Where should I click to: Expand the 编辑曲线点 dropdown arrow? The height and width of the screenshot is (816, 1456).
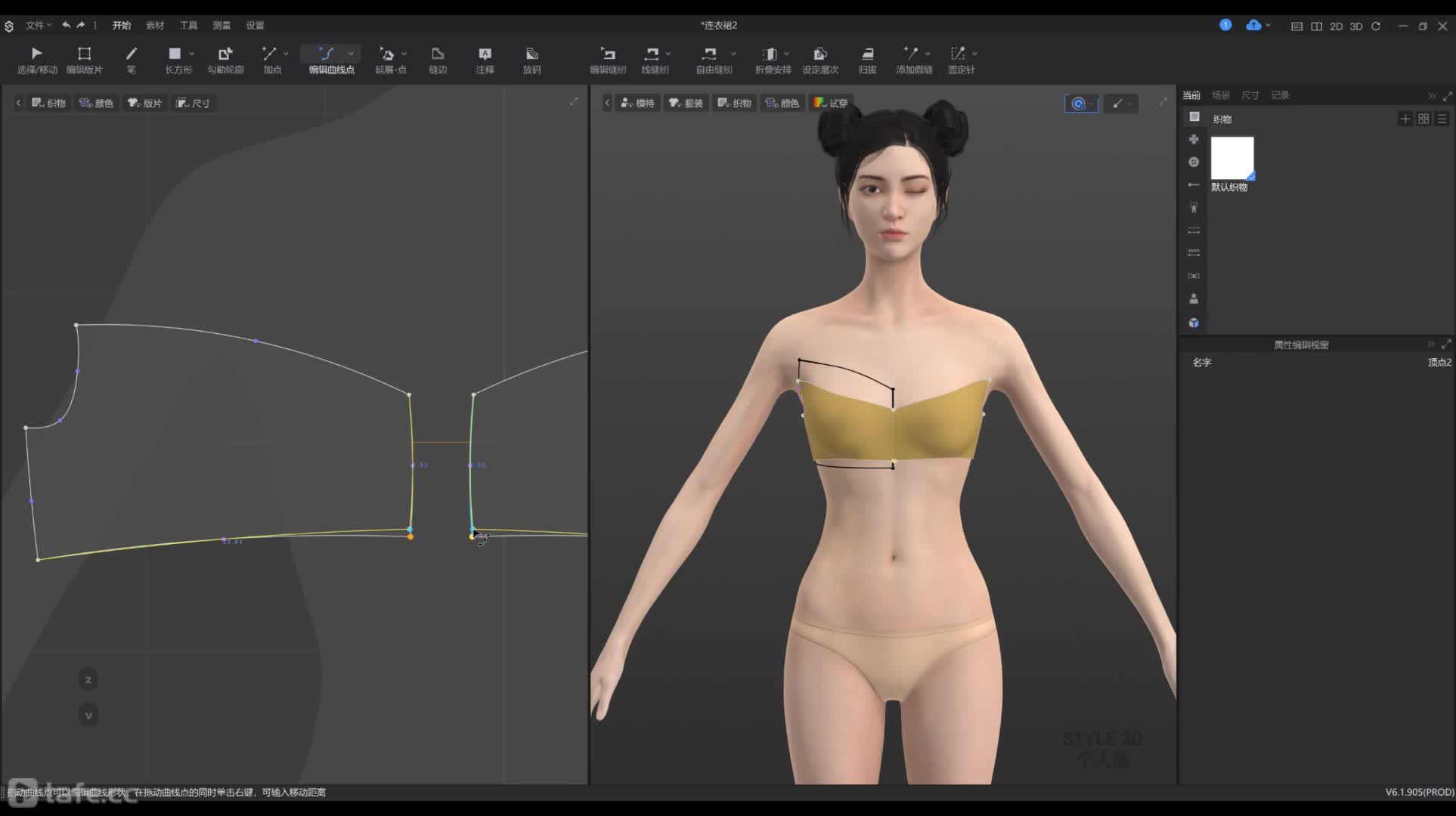(x=351, y=54)
